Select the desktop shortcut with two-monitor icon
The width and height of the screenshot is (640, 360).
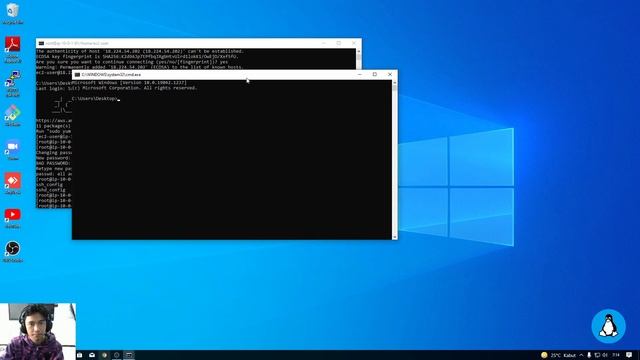[x=13, y=83]
